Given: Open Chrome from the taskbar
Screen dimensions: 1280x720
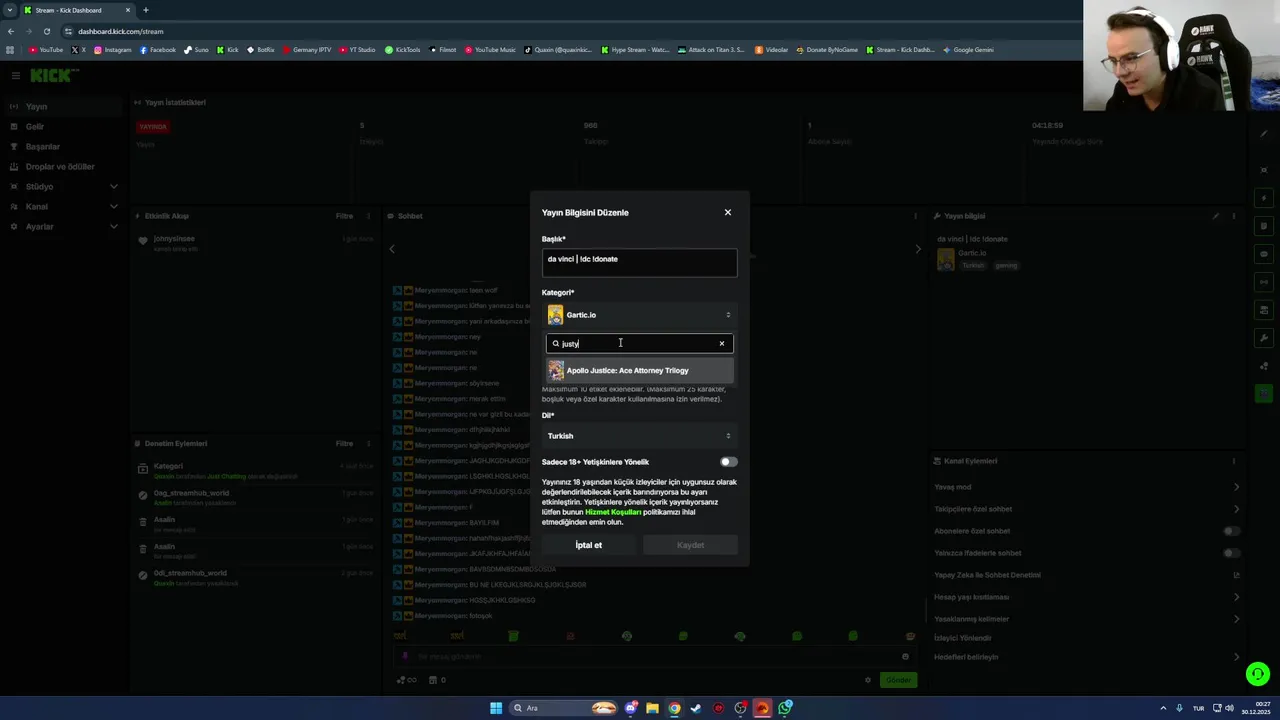Looking at the screenshot, I should 674,708.
